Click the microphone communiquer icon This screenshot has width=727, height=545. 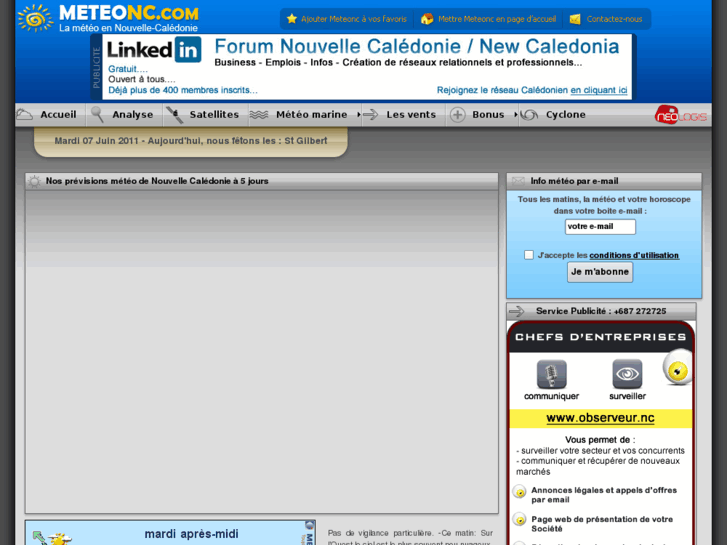(x=551, y=374)
